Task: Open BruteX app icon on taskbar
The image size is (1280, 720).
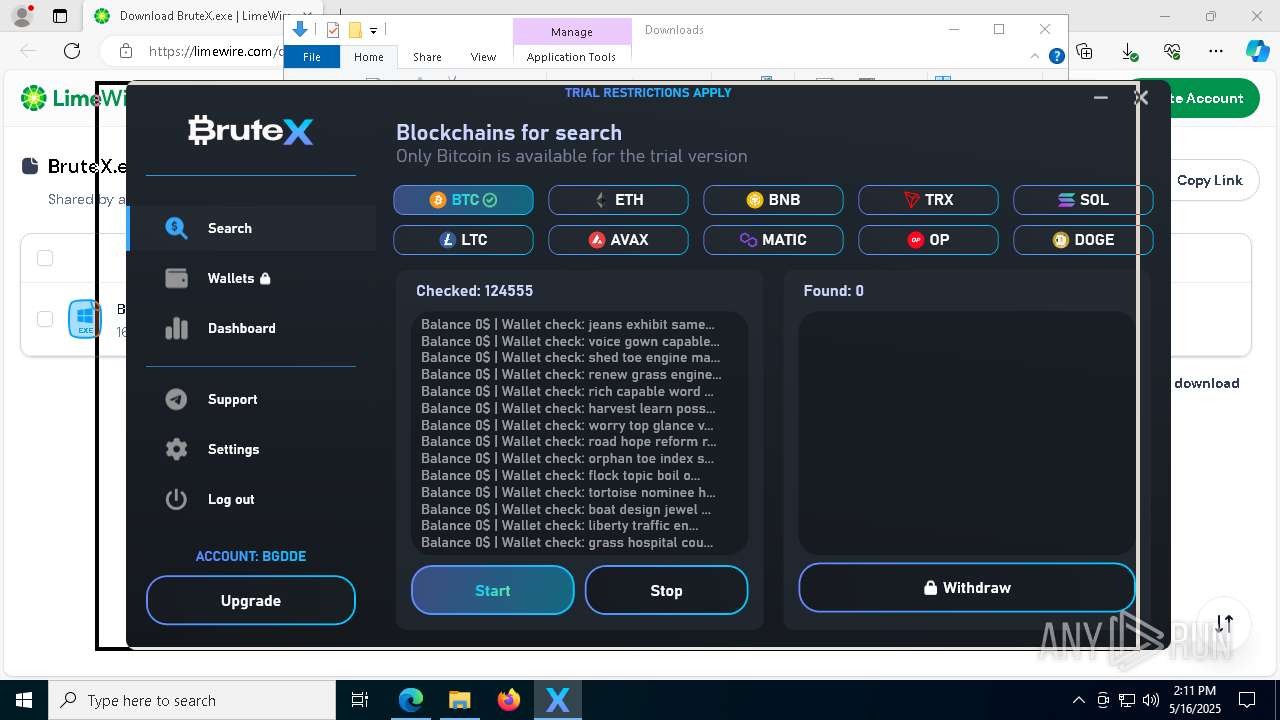Action: click(557, 700)
